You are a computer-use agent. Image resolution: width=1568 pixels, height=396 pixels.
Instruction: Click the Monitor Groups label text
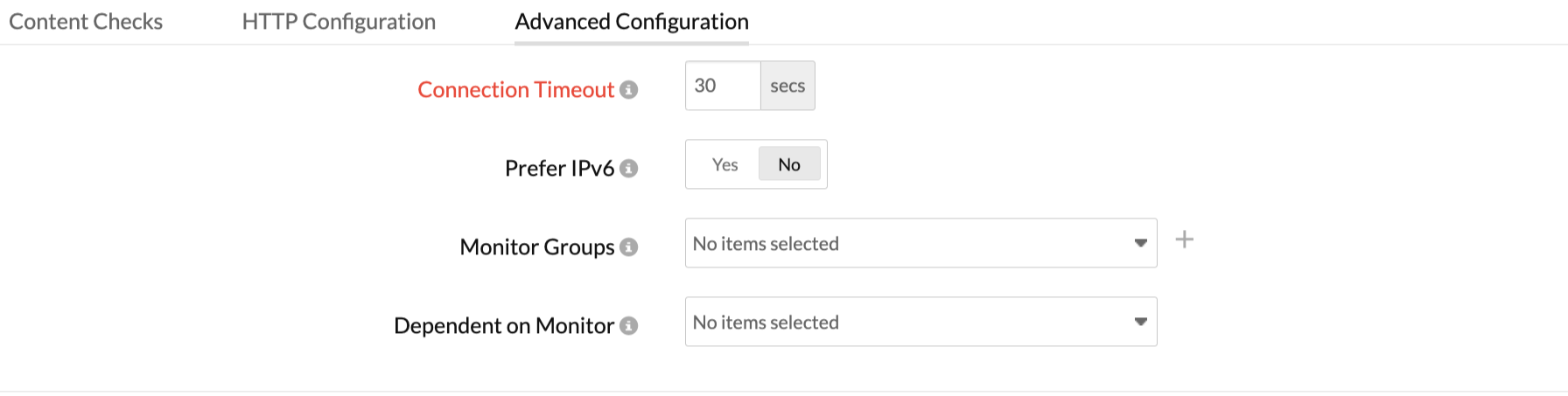click(536, 247)
